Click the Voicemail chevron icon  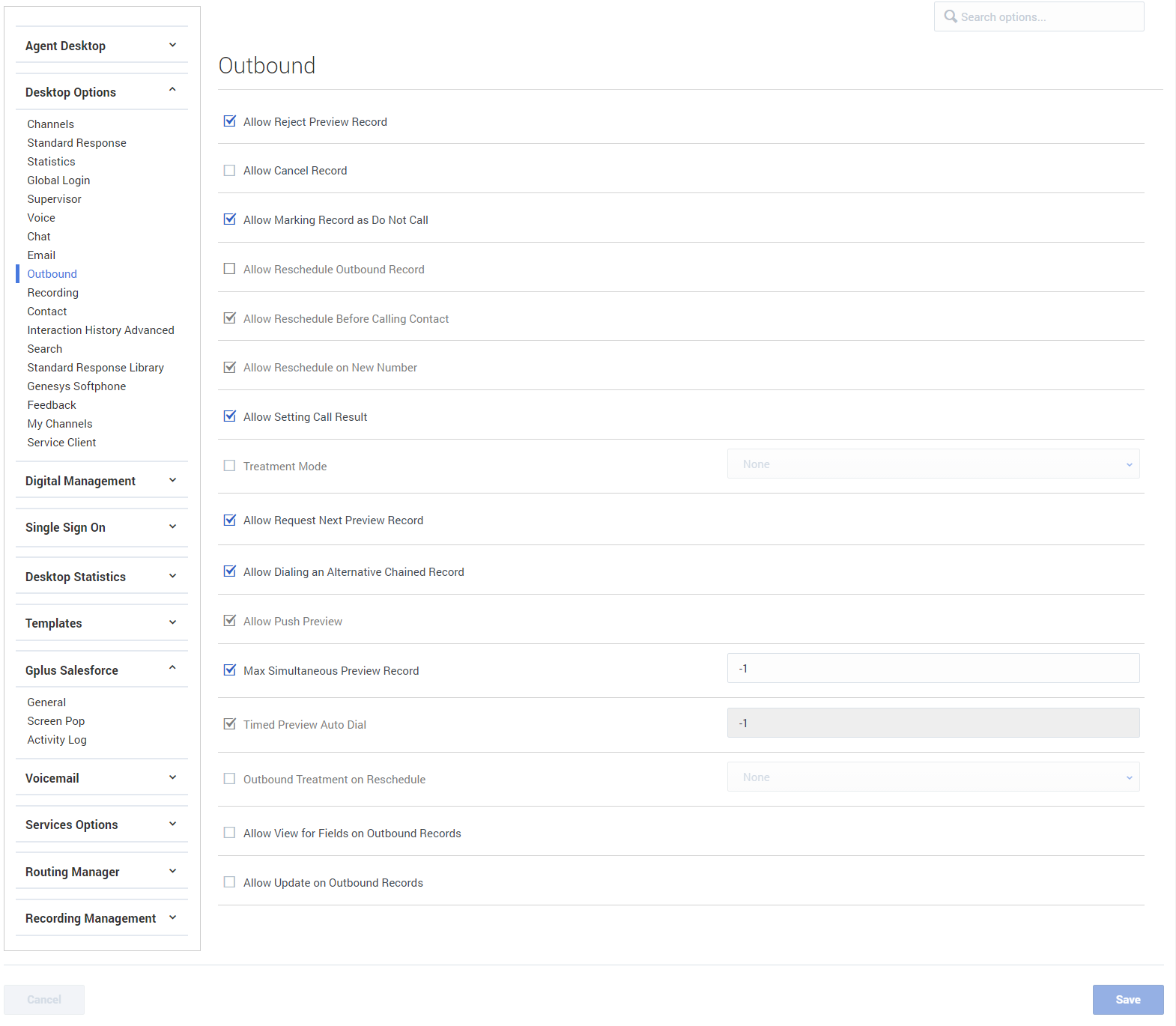click(172, 778)
